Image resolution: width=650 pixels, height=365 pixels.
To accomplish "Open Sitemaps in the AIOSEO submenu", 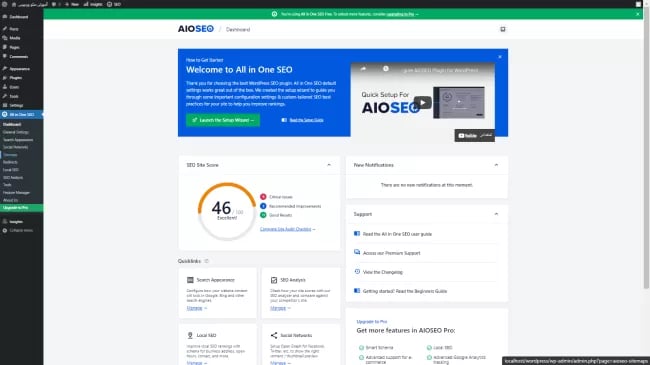I will pyautogui.click(x=10, y=155).
